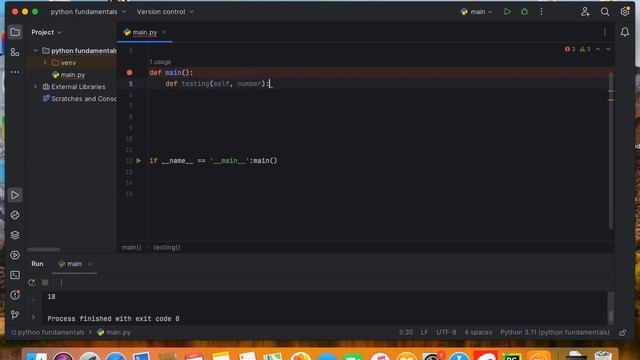Expand External Libraries node
640x360 pixels.
35,87
